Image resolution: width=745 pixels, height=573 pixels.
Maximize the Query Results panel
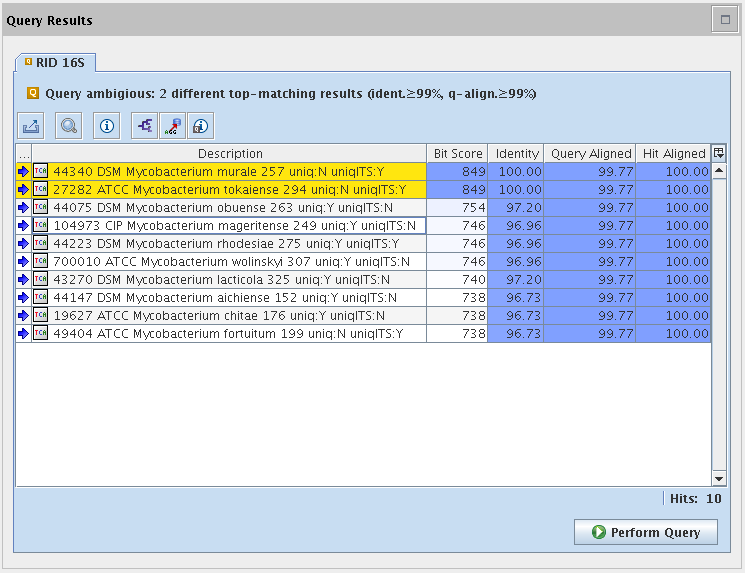(x=723, y=18)
